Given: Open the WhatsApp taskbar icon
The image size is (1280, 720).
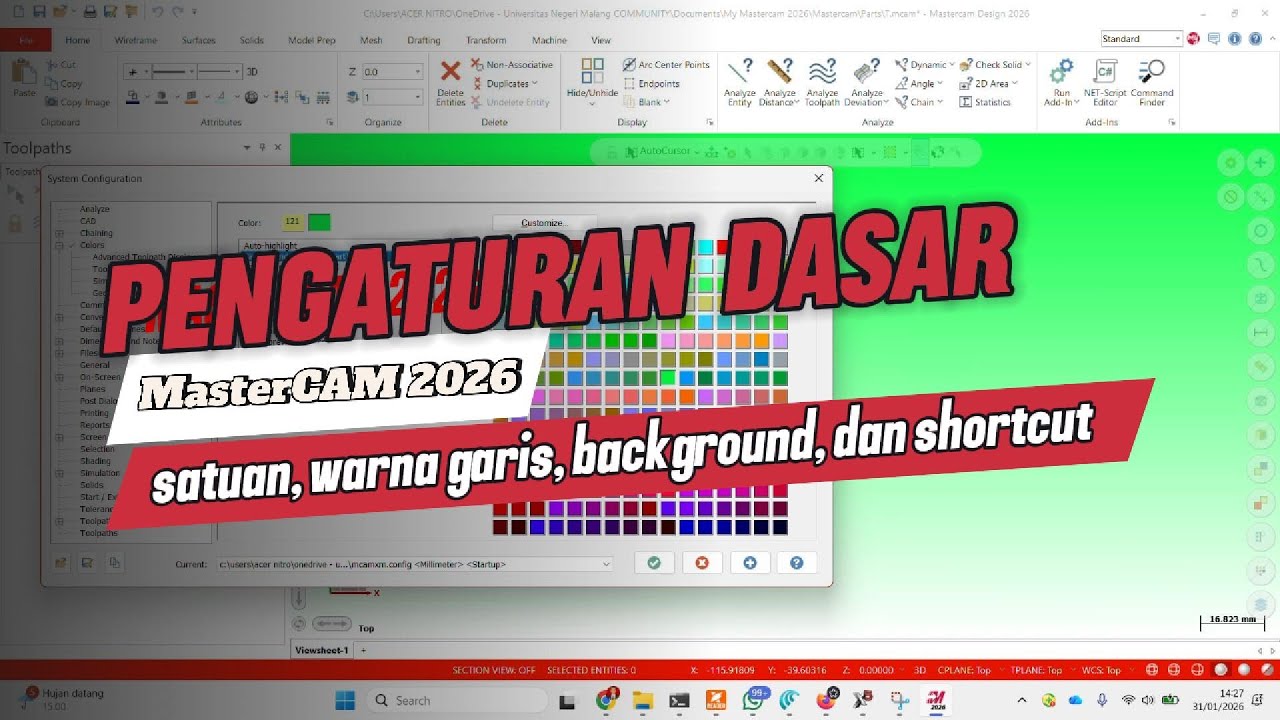Looking at the screenshot, I should [754, 700].
